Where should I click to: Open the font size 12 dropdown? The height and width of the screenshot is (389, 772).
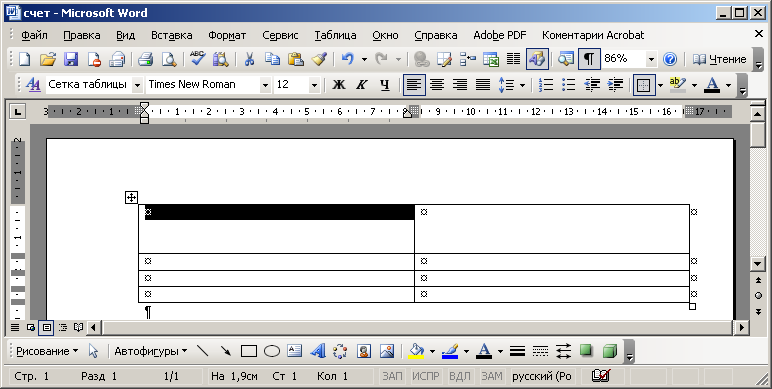tap(314, 85)
